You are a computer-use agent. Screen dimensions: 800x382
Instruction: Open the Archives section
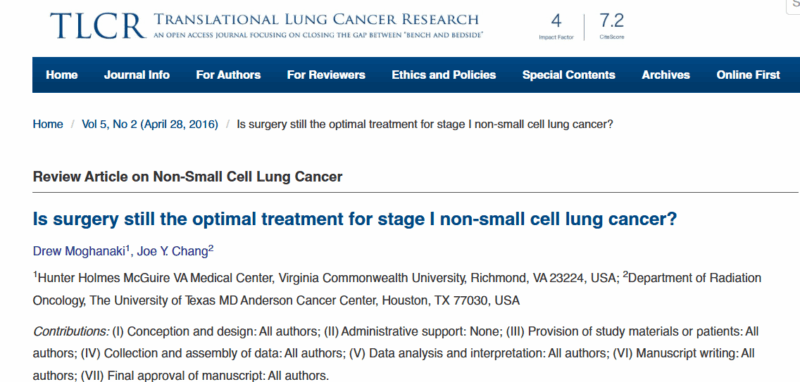pyautogui.click(x=666, y=75)
